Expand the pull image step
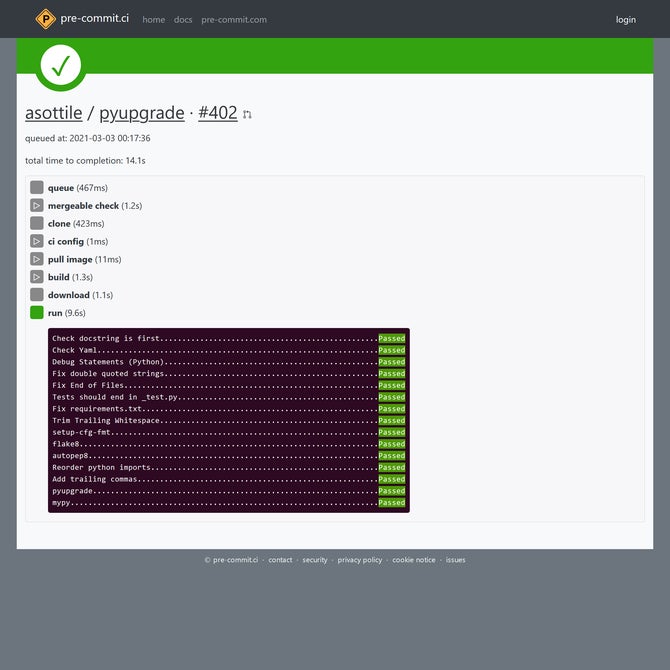 (x=37, y=259)
